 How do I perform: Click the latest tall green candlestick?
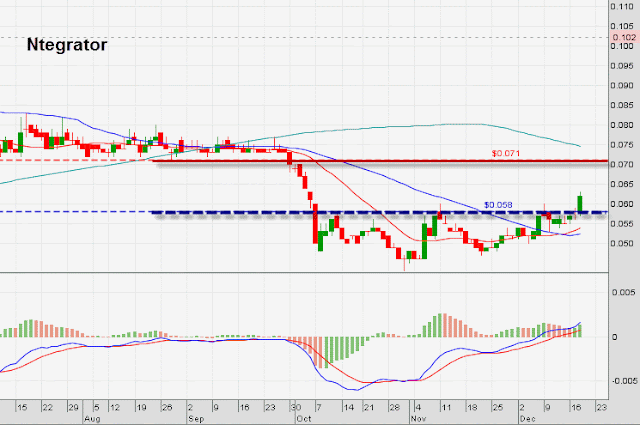tap(580, 203)
